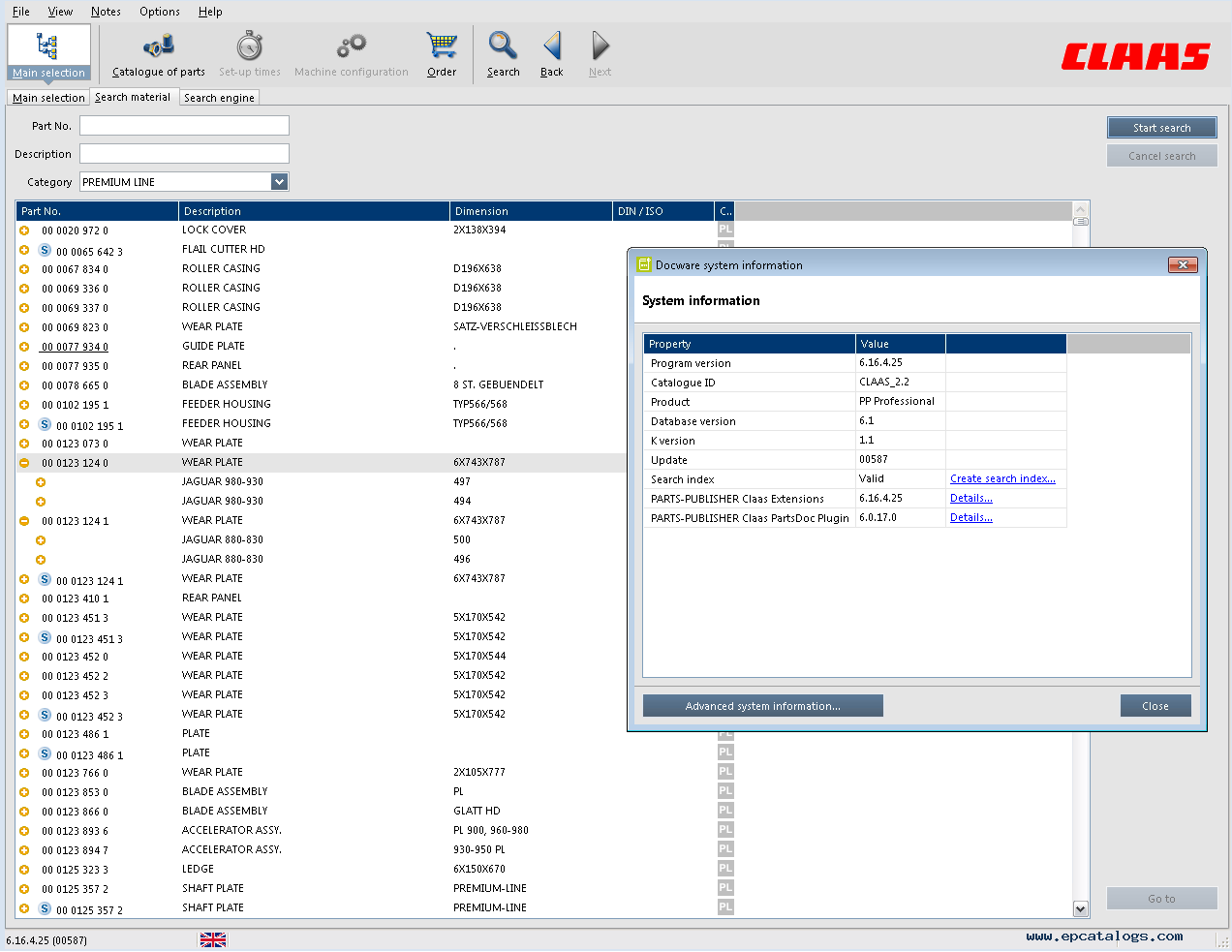Expand the GUIDE PLATE row 00 0077 934 0
The height and width of the screenshot is (952, 1232).
click(24, 347)
